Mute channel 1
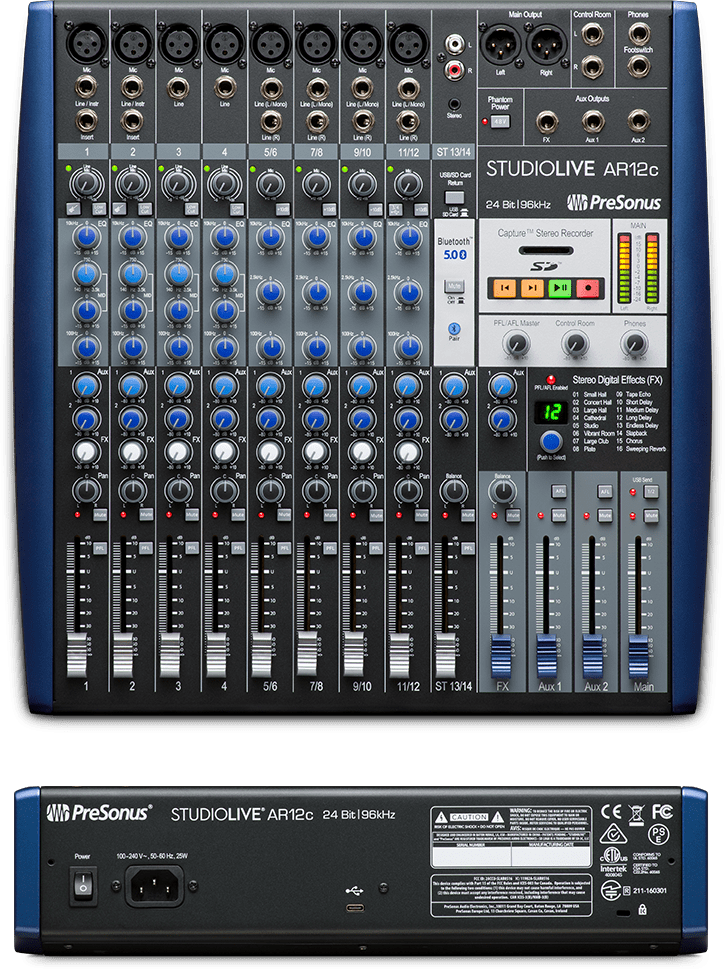This screenshot has height=970, width=725. coord(100,515)
